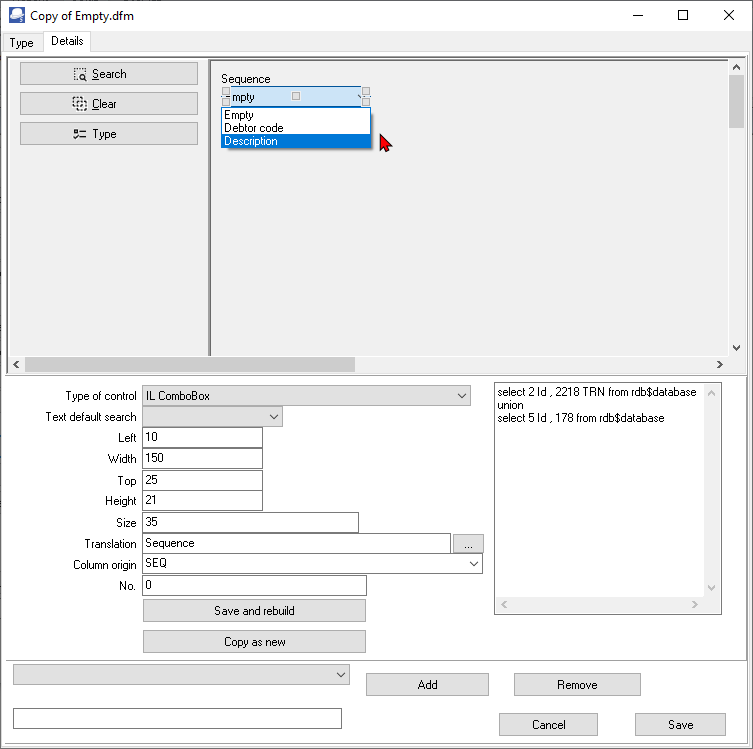Click the application icon in title bar
This screenshot has width=753, height=749.
17,15
